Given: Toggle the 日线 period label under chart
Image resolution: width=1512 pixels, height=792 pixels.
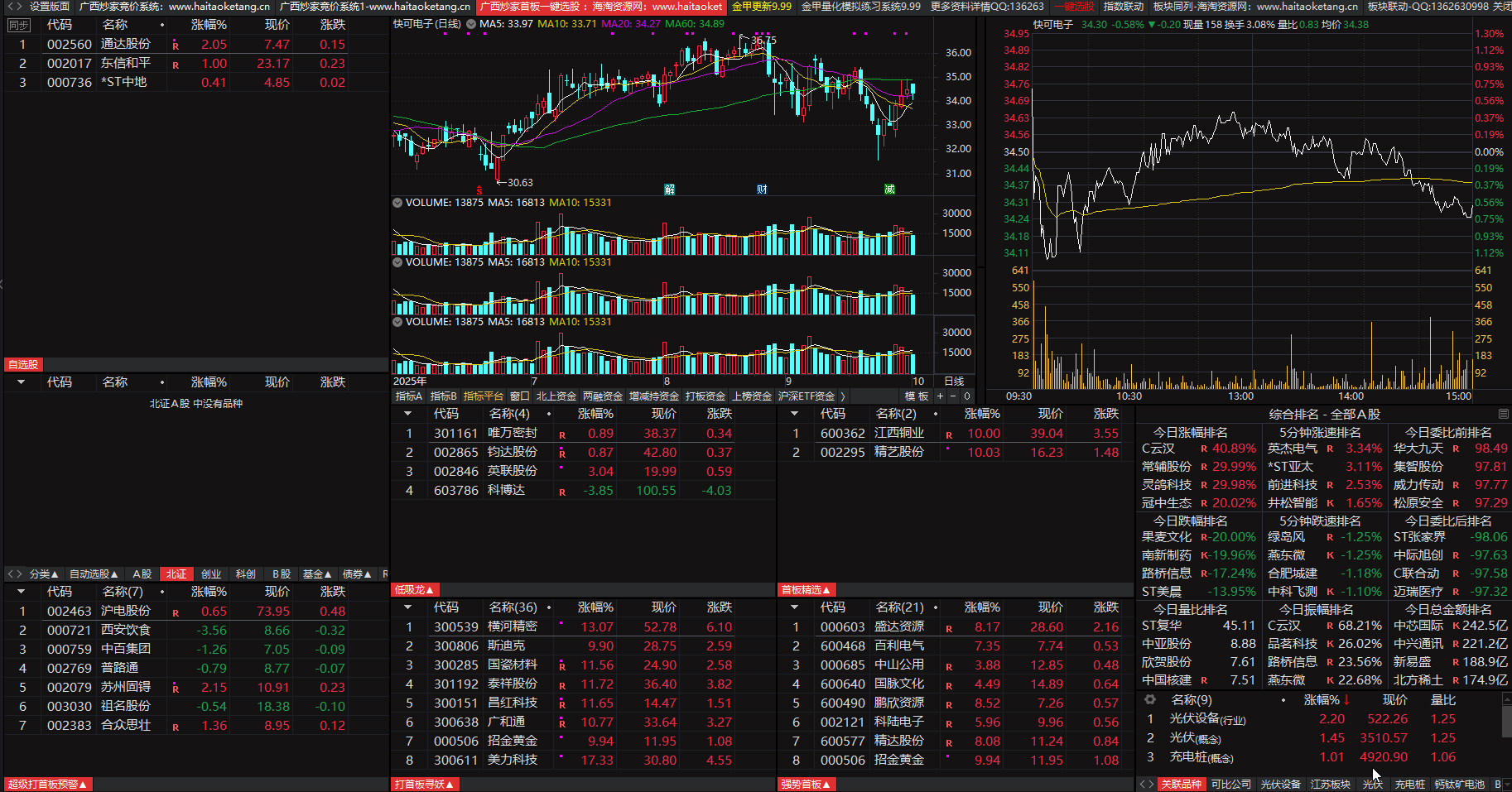Looking at the screenshot, I should click(954, 382).
